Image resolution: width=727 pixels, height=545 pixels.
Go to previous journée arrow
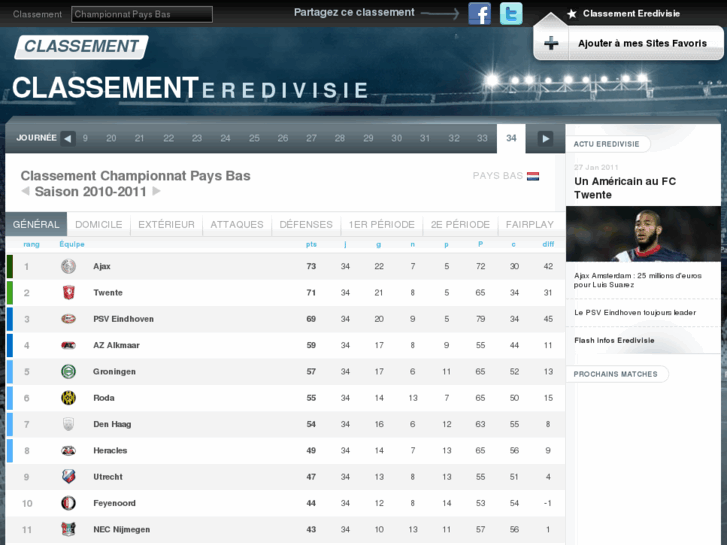coord(68,138)
